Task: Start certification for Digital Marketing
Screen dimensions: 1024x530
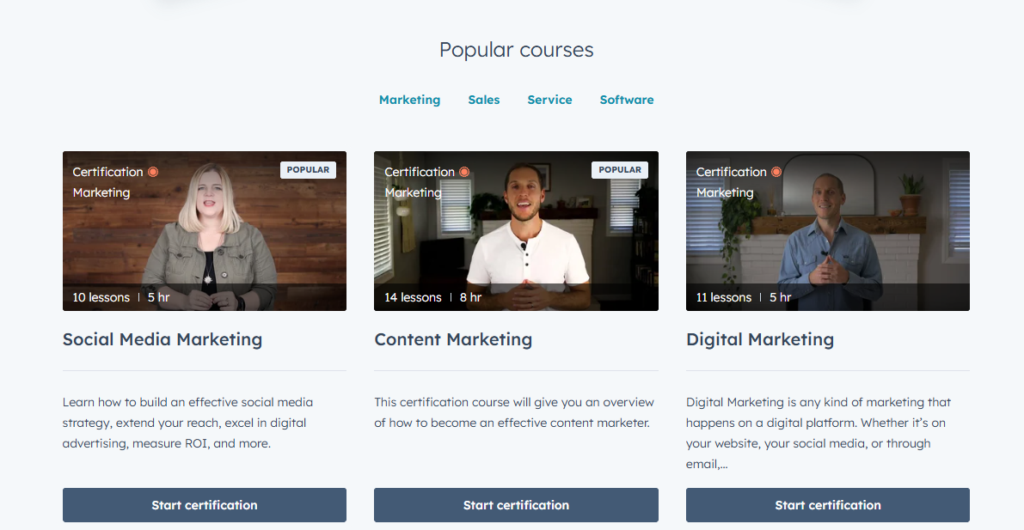Action: coord(827,505)
